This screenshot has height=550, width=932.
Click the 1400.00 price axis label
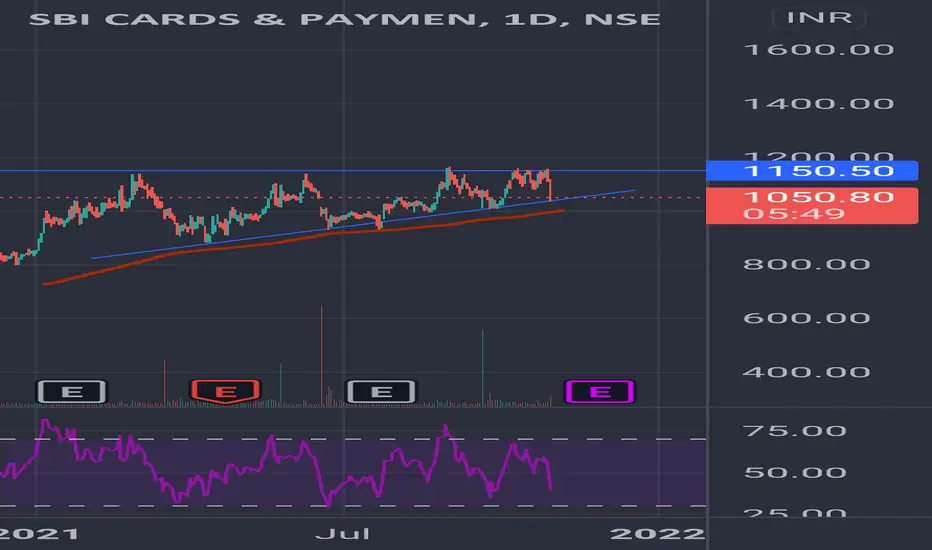pyautogui.click(x=818, y=103)
